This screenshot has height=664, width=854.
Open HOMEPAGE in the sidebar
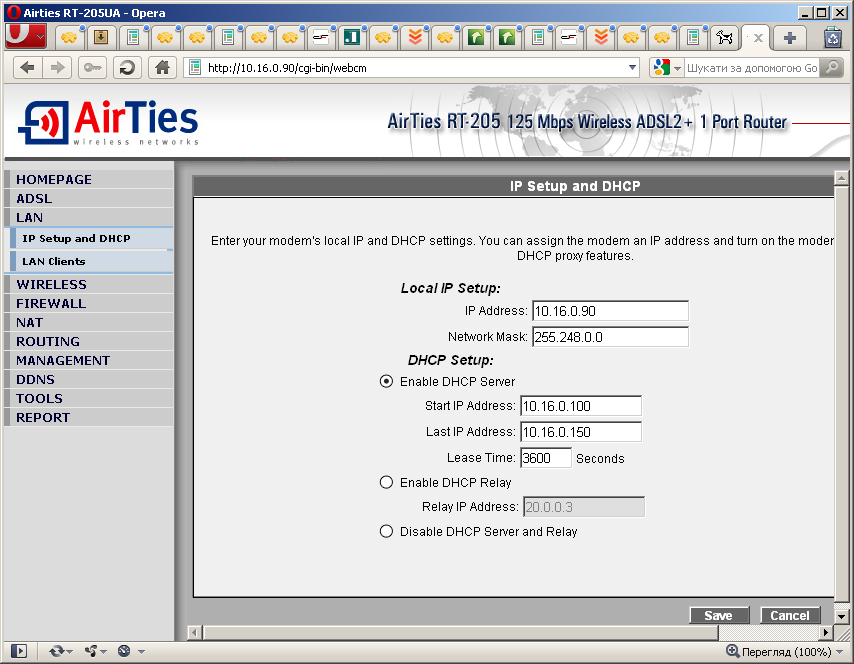89,179
